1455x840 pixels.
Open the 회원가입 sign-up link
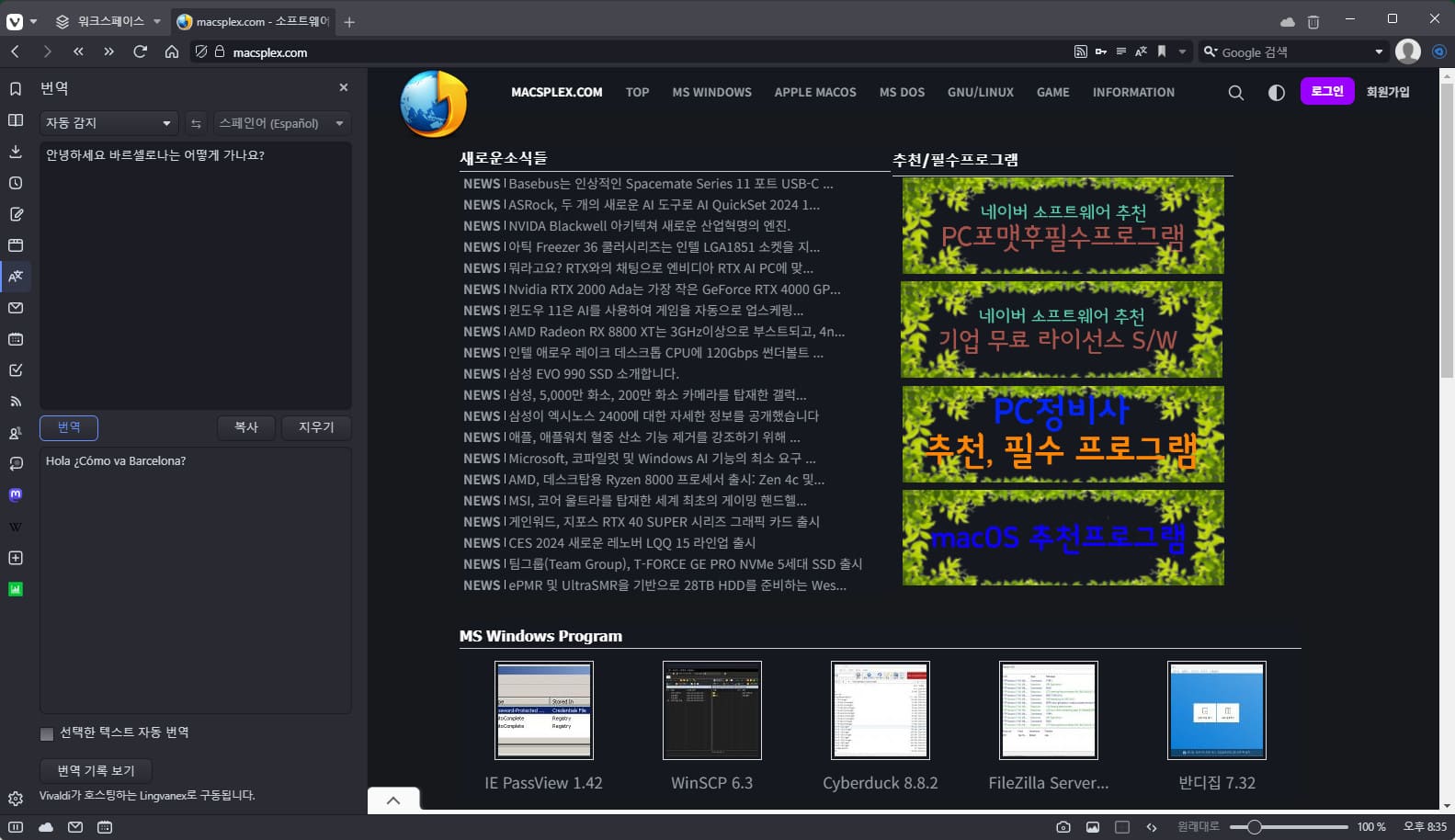[x=1388, y=92]
